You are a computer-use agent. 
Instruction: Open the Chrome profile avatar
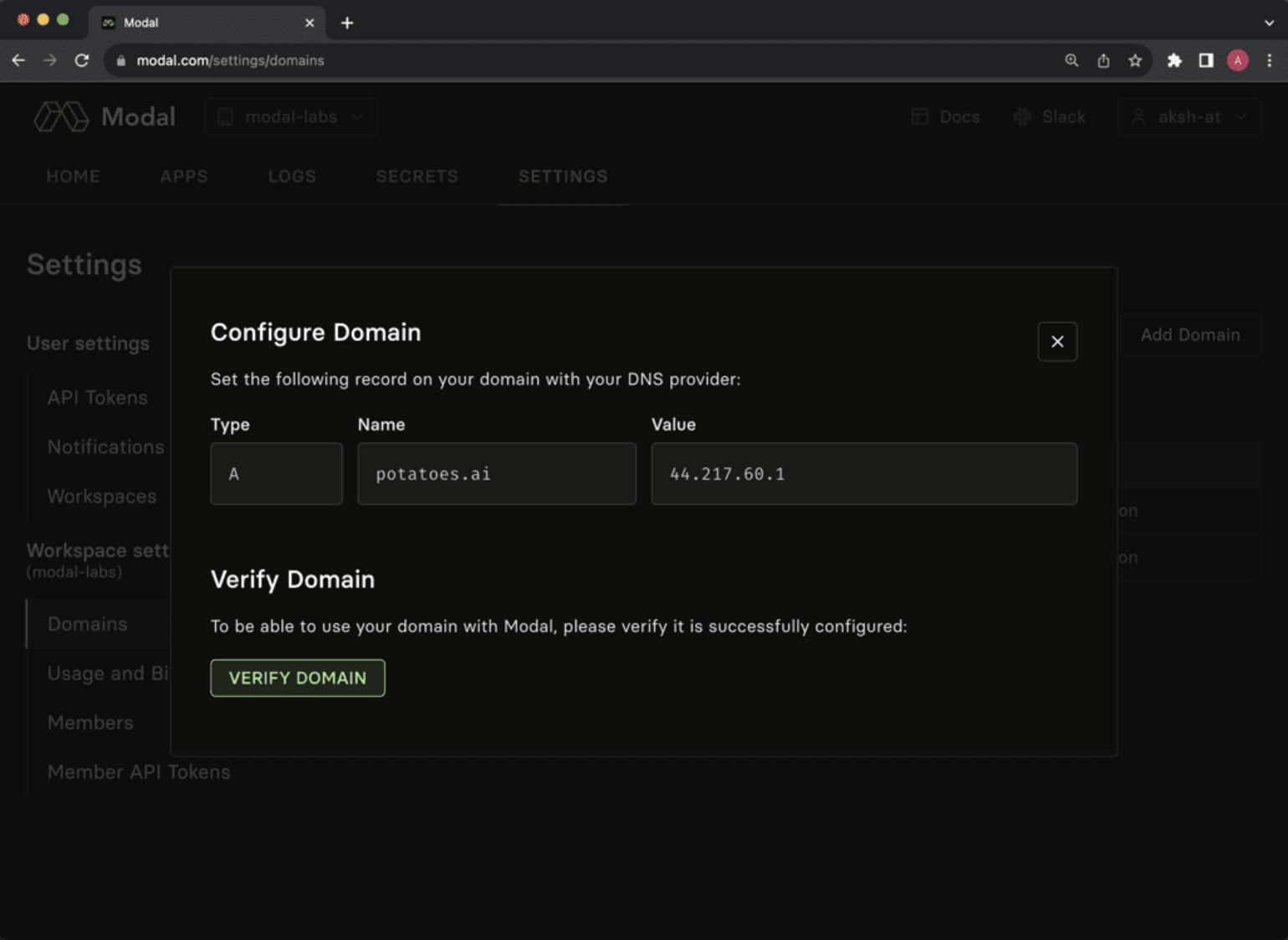tap(1238, 60)
